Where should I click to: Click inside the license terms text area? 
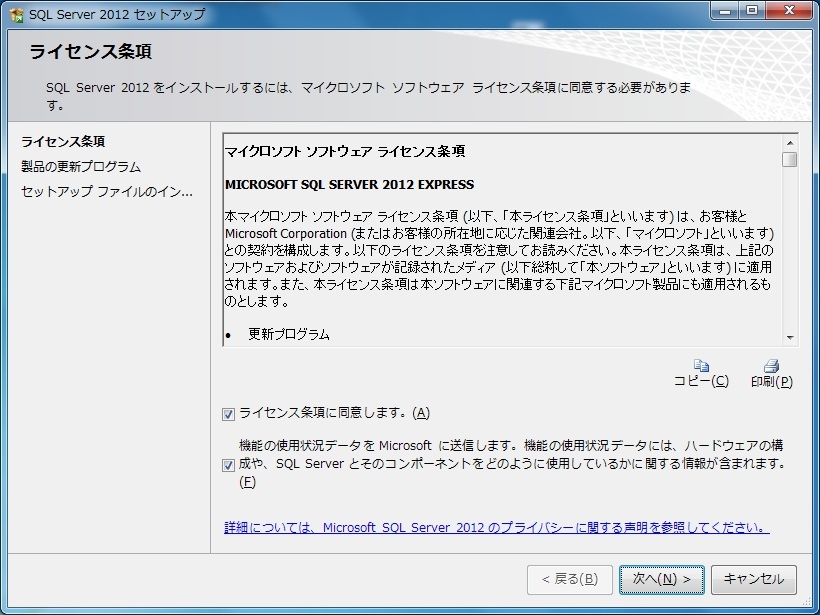[x=500, y=250]
